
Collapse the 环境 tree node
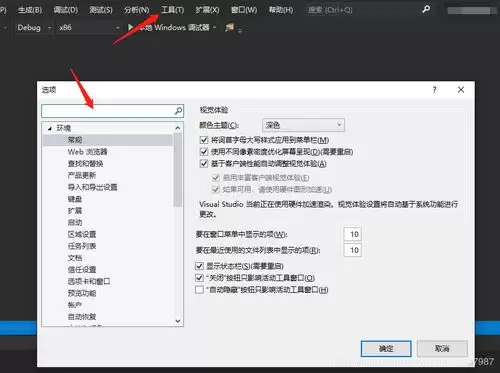50,128
